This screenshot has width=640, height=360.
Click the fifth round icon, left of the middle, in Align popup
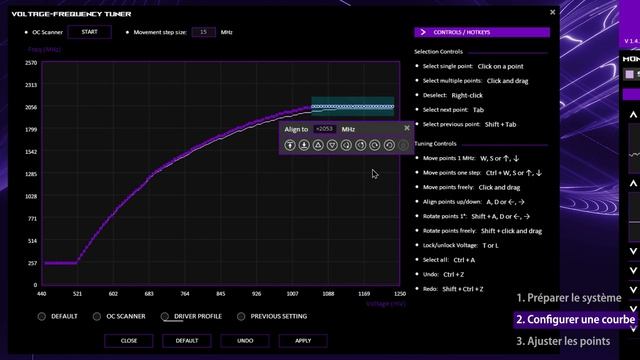click(346, 145)
